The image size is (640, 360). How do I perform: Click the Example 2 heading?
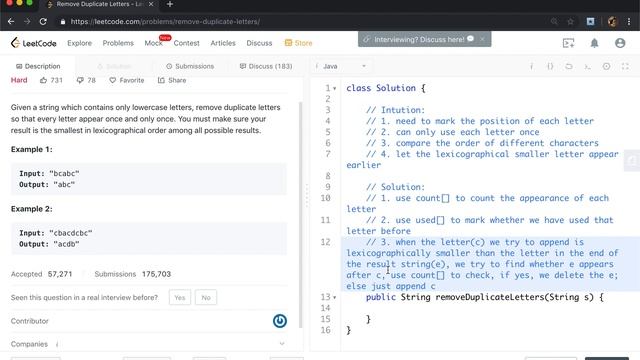click(31, 209)
